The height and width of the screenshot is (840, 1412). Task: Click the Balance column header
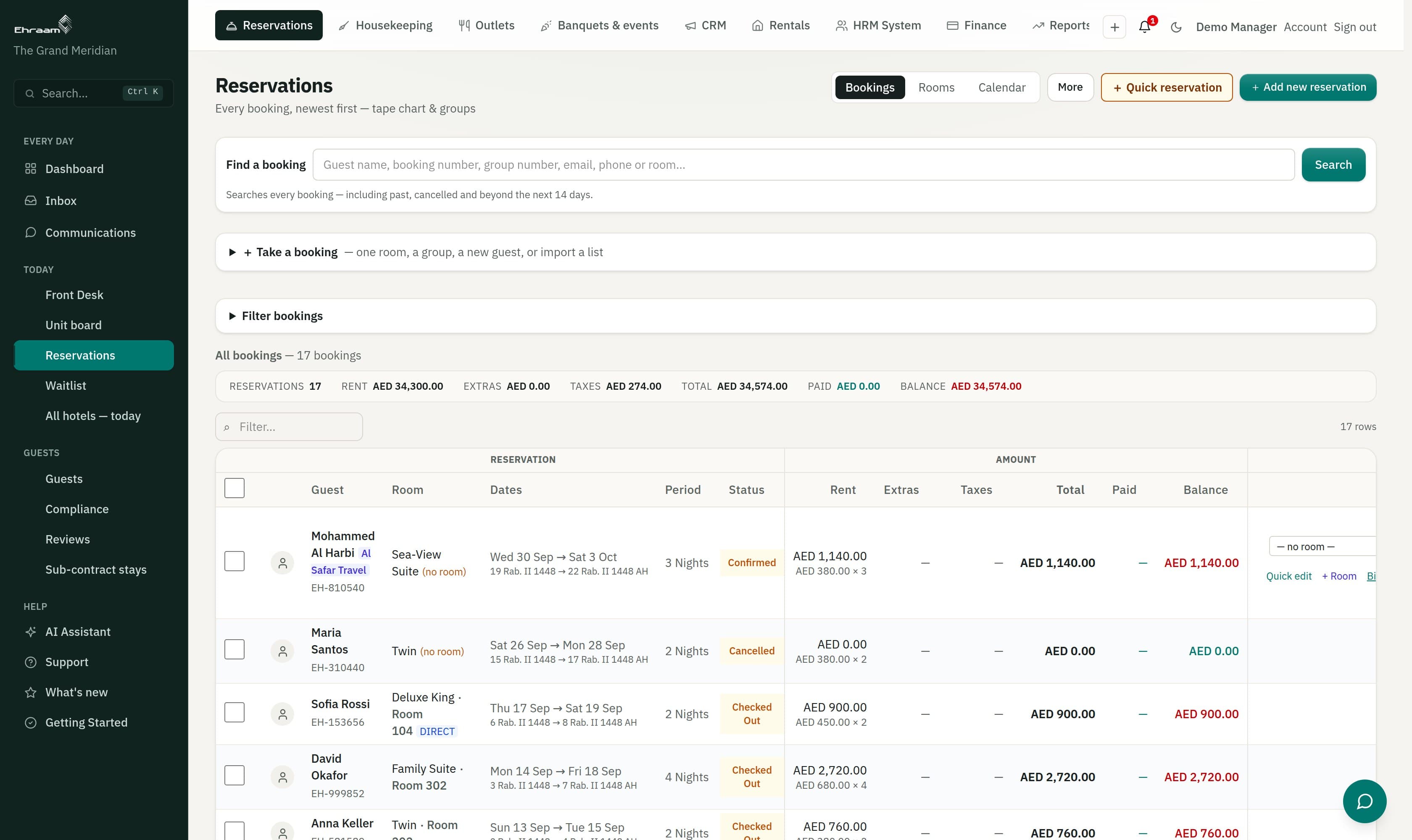[x=1205, y=490]
